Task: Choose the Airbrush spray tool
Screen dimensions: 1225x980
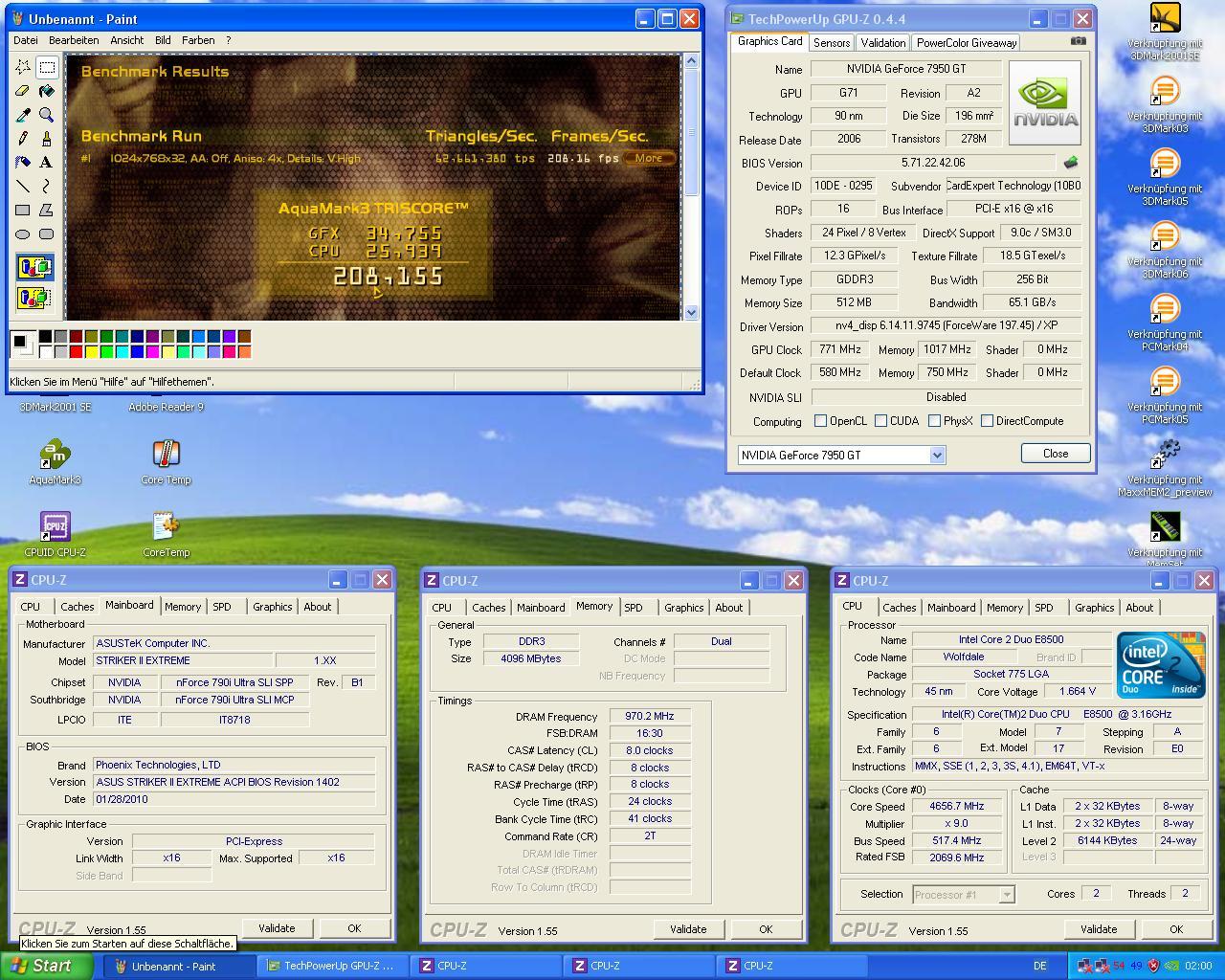Action: tap(22, 163)
